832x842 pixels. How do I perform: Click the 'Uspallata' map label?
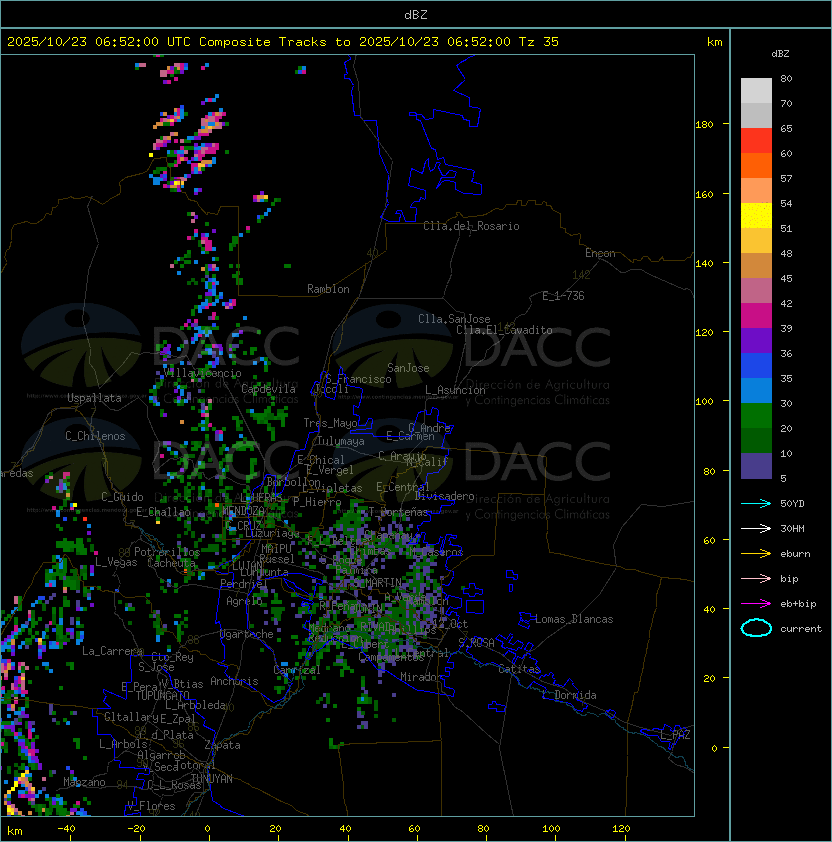coord(94,398)
